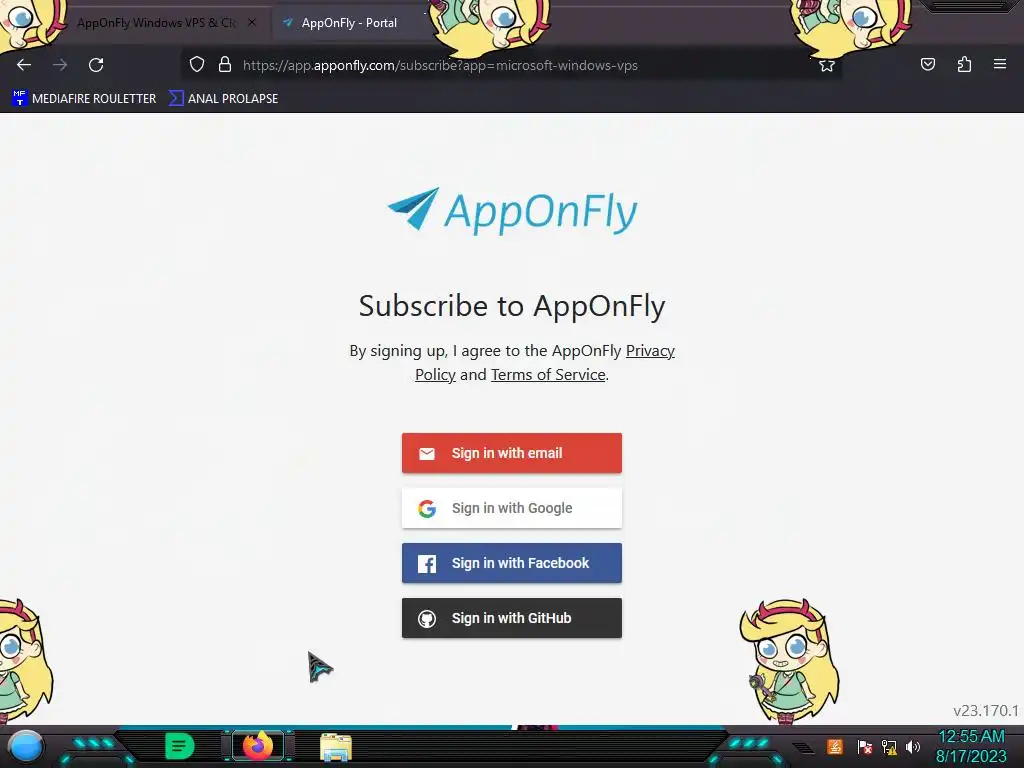The height and width of the screenshot is (768, 1024).
Task: Reload the page with the refresh icon
Action: point(96,65)
